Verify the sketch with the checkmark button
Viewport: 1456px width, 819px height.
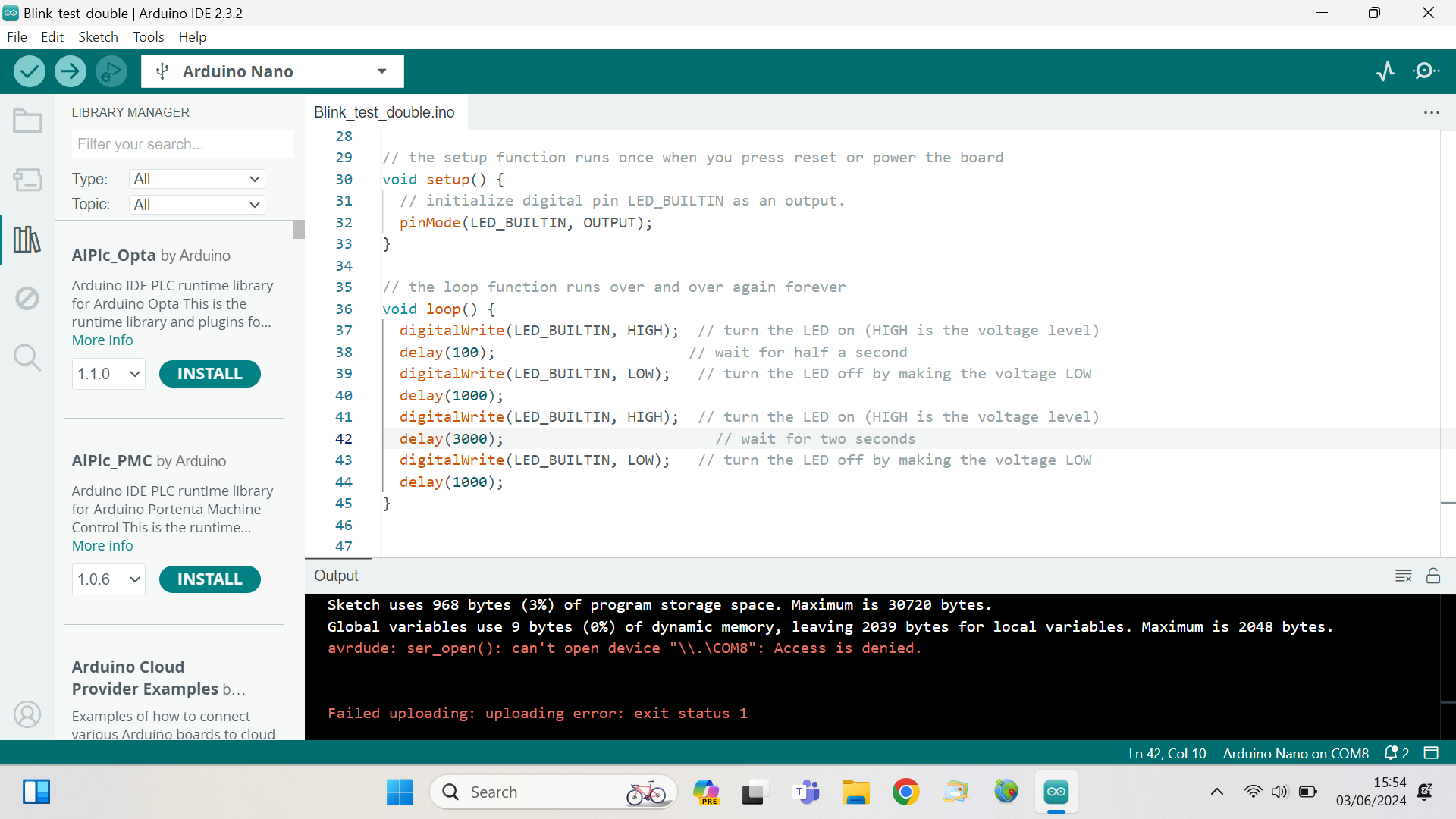click(x=30, y=71)
